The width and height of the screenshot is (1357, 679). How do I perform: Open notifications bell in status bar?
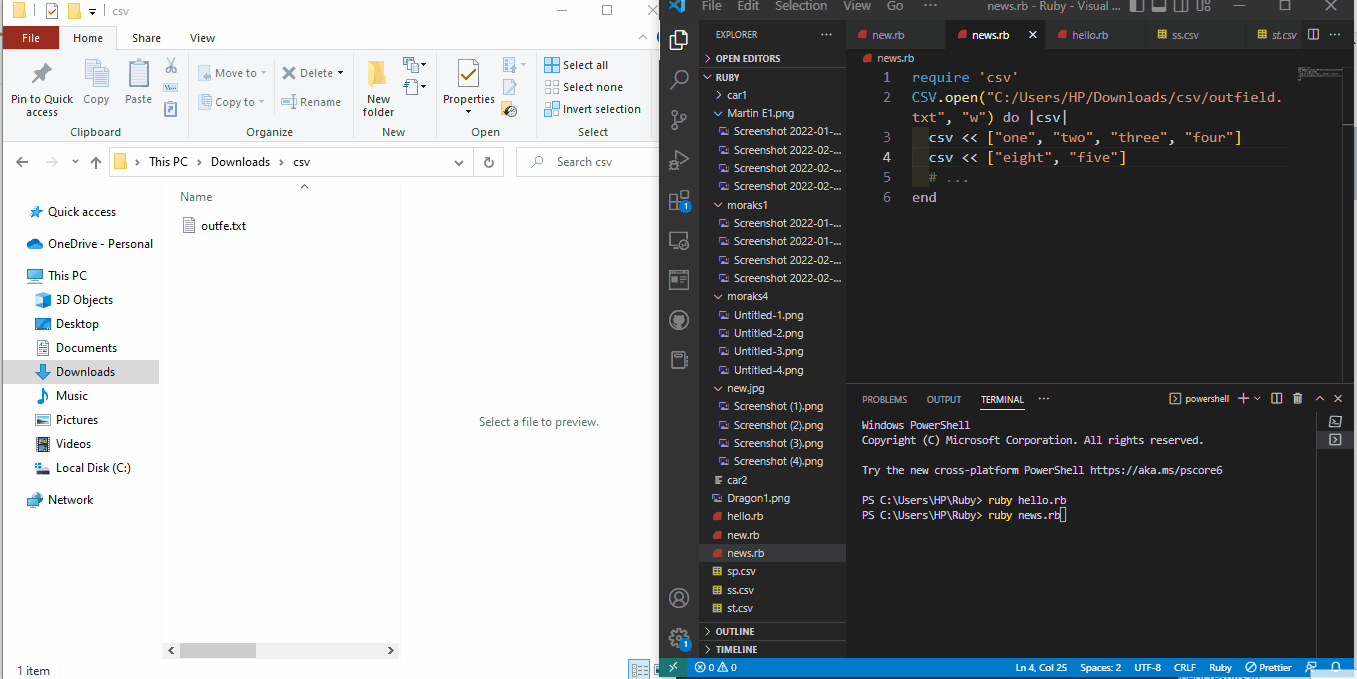1336,667
